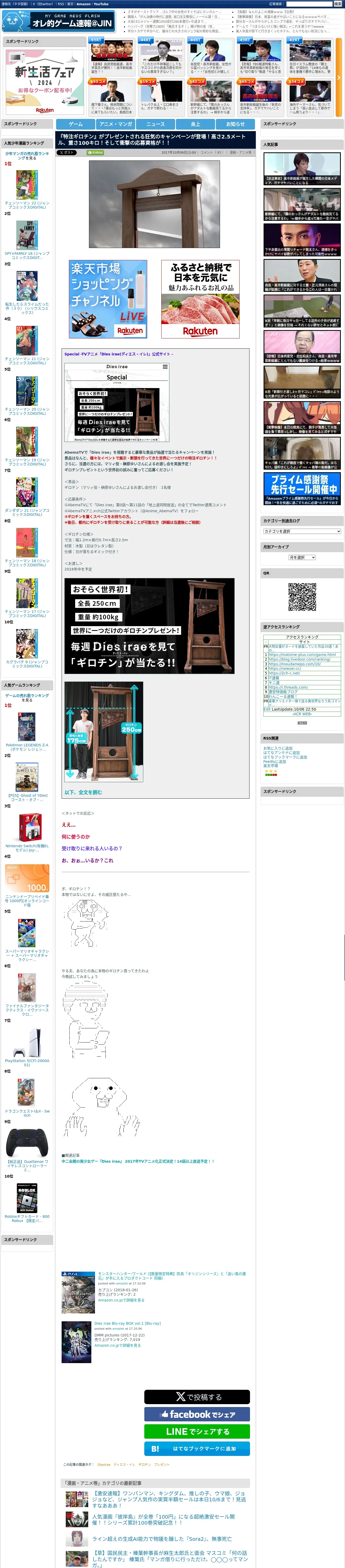Viewport: 345px width, 1568px height.
Task: Open PlayStation 5 console product image
Action: pyautogui.click(x=27, y=1042)
